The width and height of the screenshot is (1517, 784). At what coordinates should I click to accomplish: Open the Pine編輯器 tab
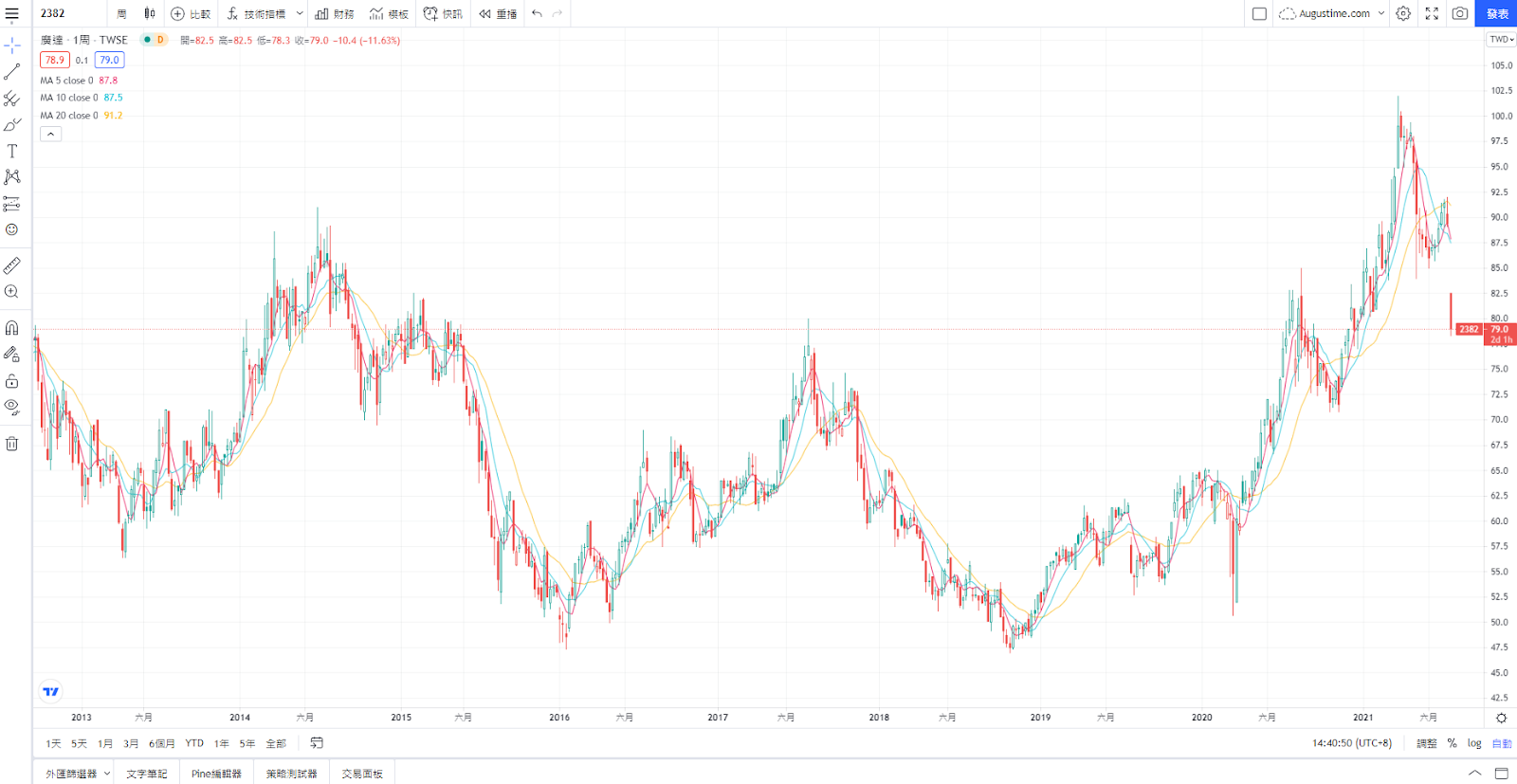coord(216,774)
